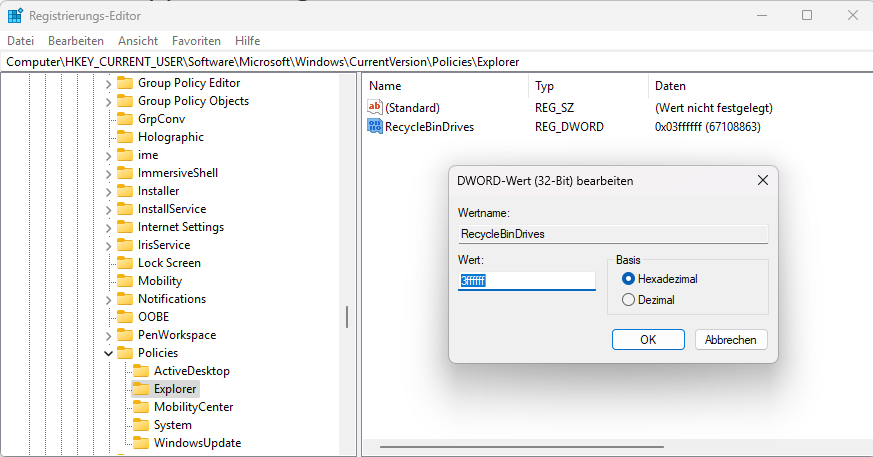Click the IrisService folder icon

point(125,245)
